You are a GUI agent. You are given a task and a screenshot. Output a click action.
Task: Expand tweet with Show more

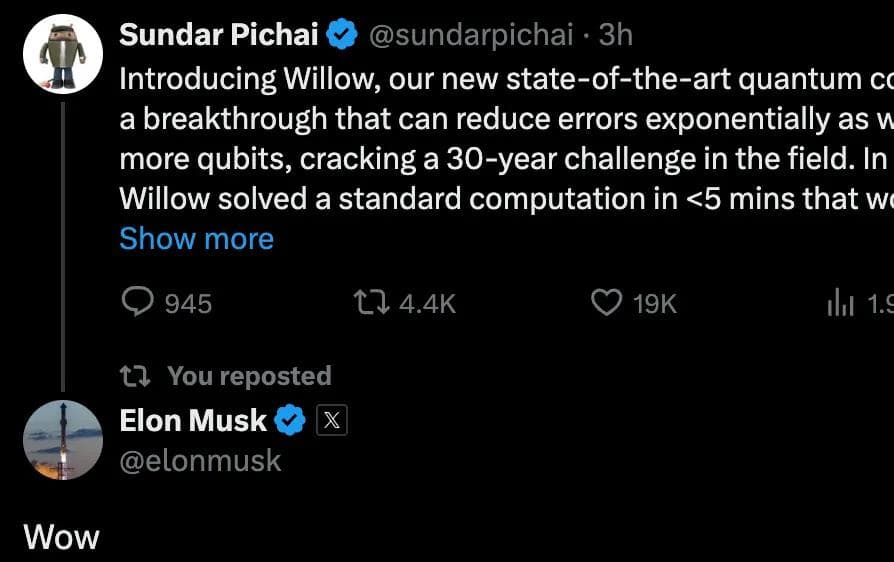click(196, 239)
